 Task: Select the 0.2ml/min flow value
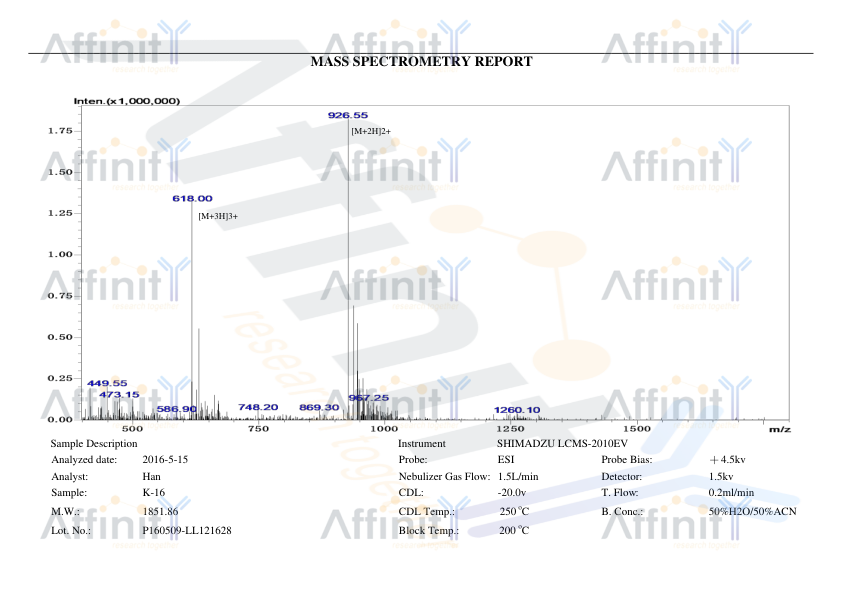click(x=731, y=493)
